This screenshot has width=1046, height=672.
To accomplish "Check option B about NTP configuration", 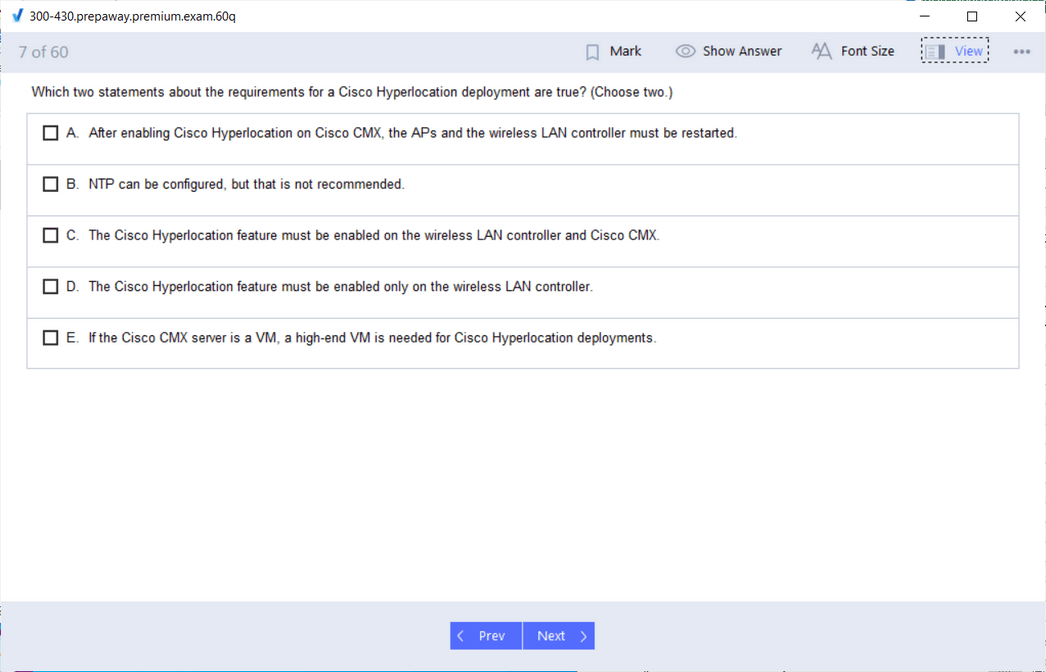I will click(x=50, y=184).
